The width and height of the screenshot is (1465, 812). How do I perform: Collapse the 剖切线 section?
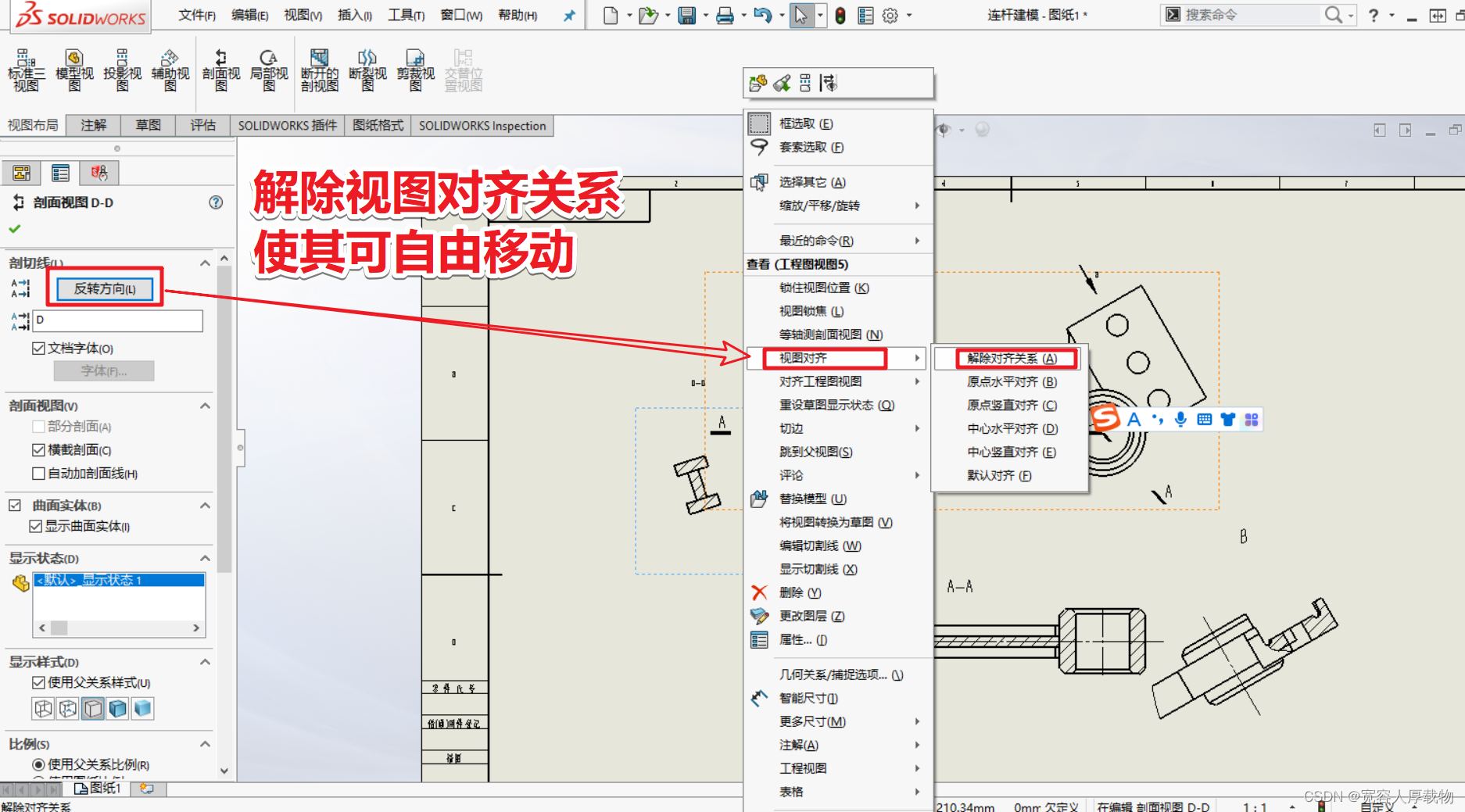tap(205, 263)
